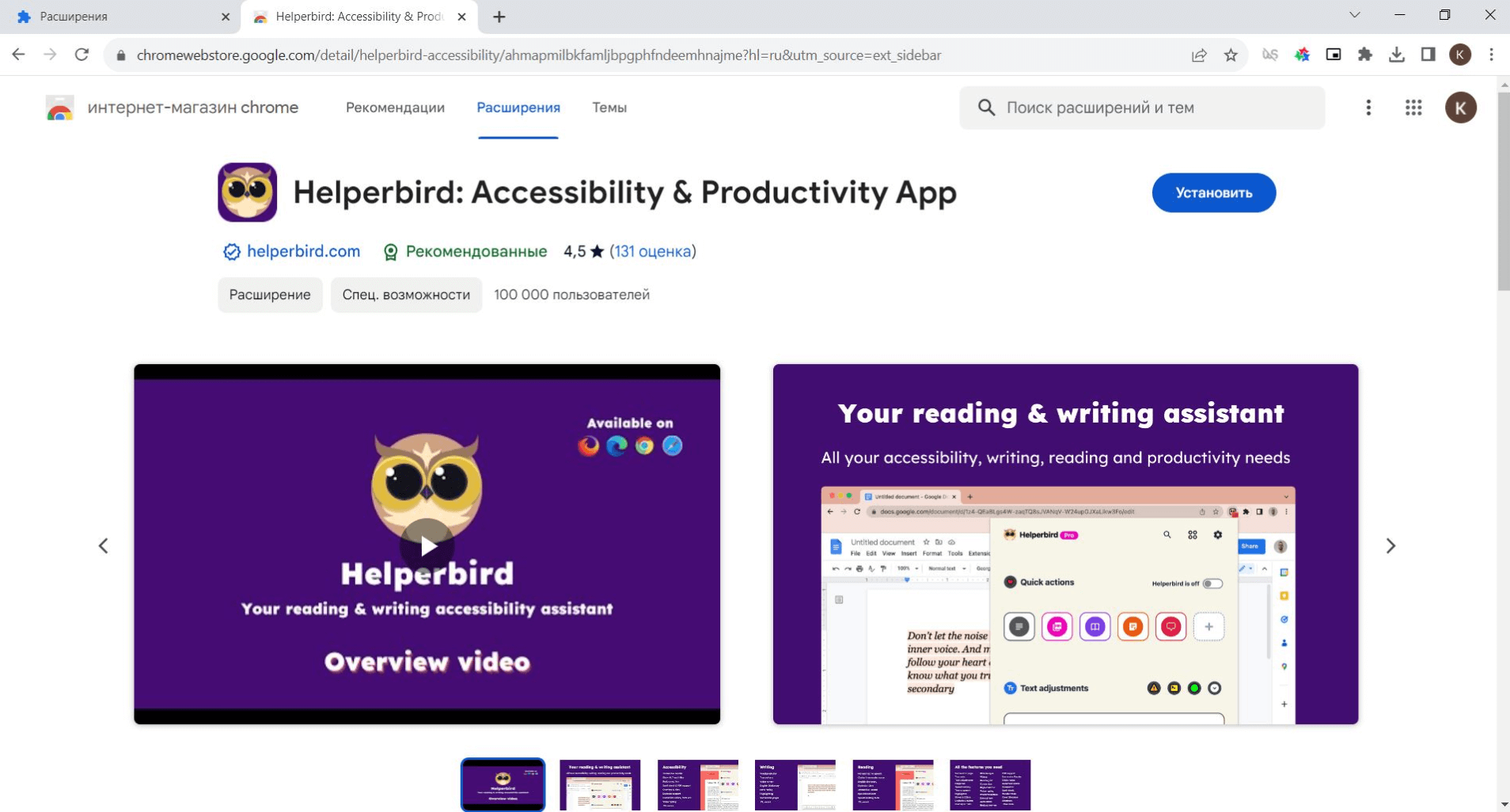Viewport: 1510px width, 812px height.
Task: Open Chrome's main three-dot menu
Action: coord(1491,55)
